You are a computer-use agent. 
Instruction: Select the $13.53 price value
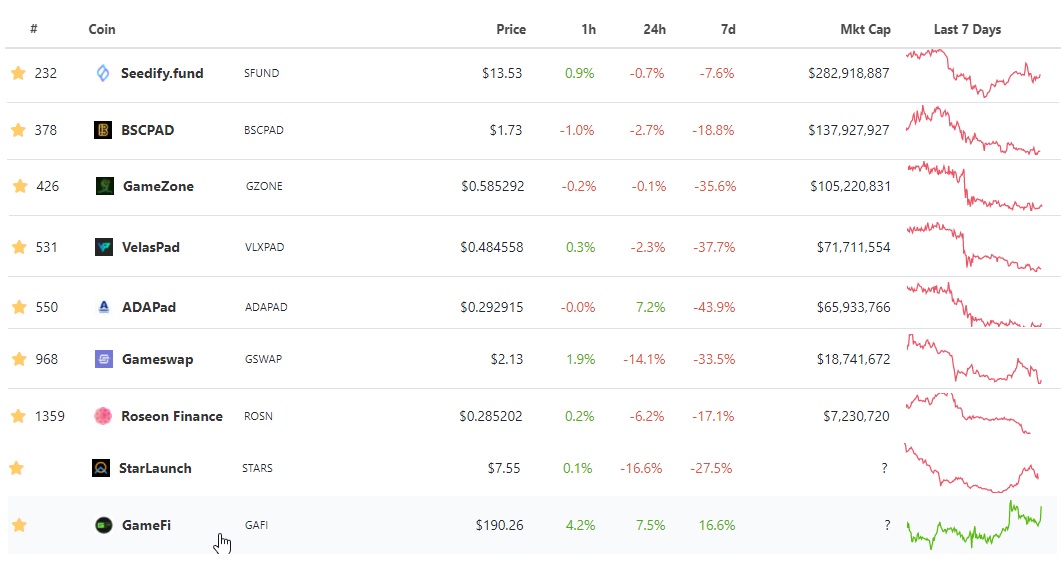coord(502,73)
